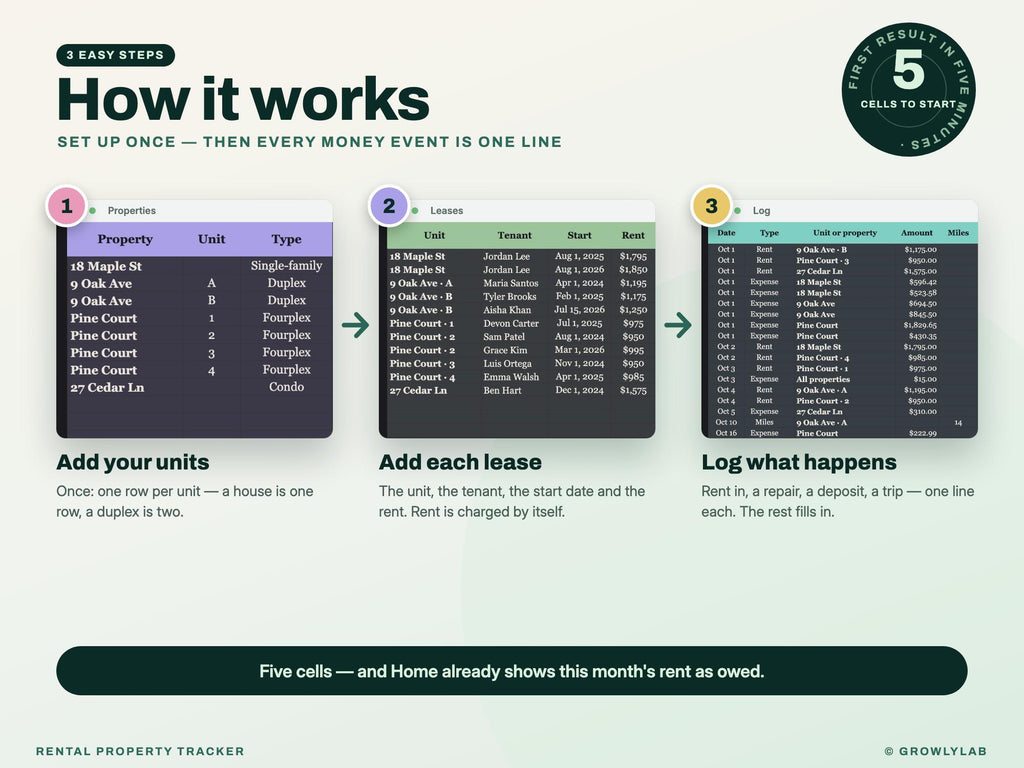
Task: Select the 'RENTAL PROPERTY TRACKER' footer text
Action: [x=140, y=751]
